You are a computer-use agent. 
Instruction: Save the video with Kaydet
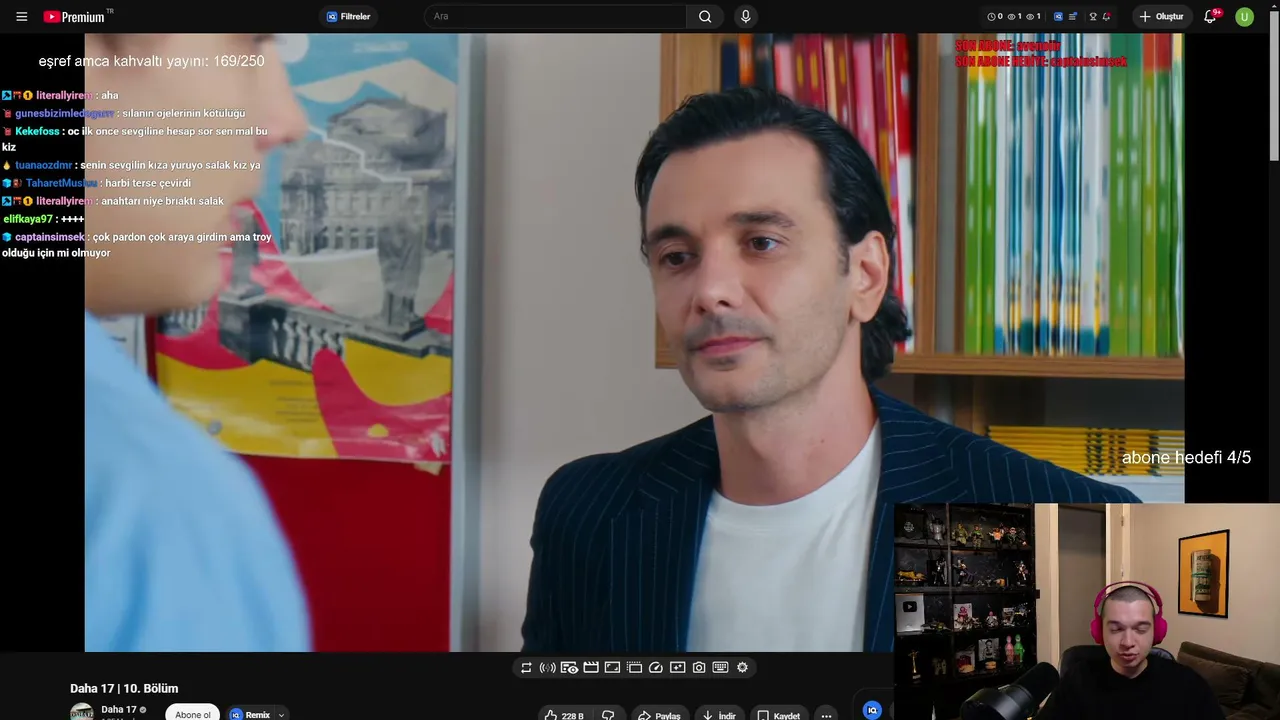tap(778, 715)
